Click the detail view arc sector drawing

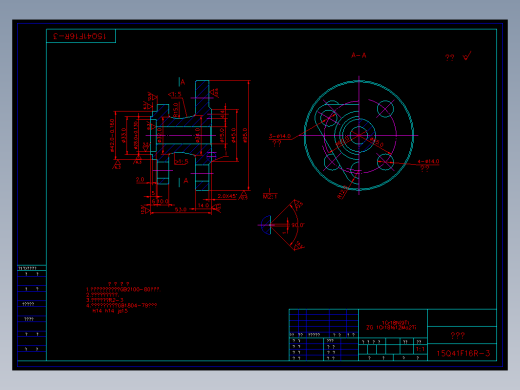(x=282, y=225)
